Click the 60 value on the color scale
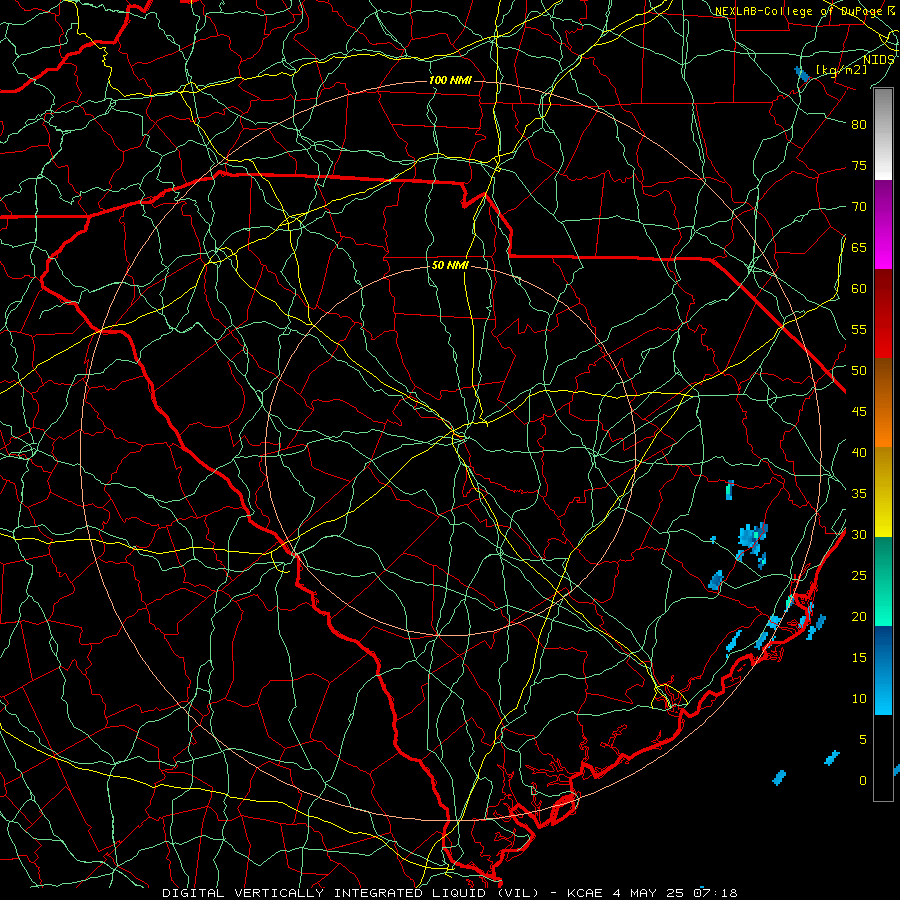The image size is (900, 900). pyautogui.click(x=859, y=289)
